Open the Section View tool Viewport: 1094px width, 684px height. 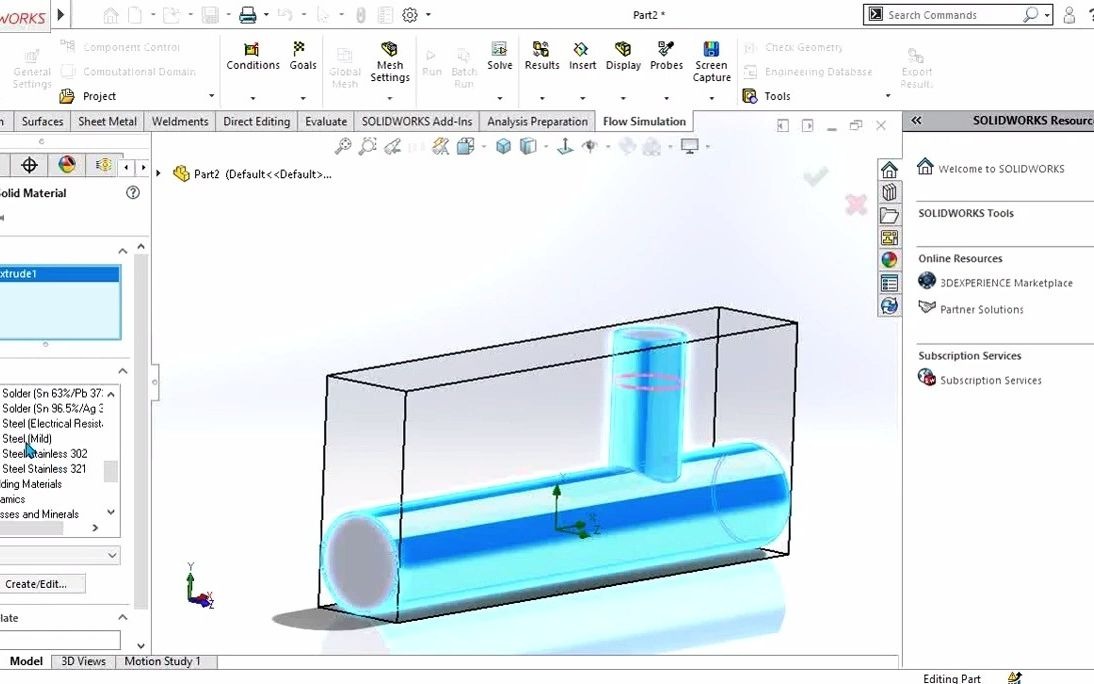(x=441, y=145)
